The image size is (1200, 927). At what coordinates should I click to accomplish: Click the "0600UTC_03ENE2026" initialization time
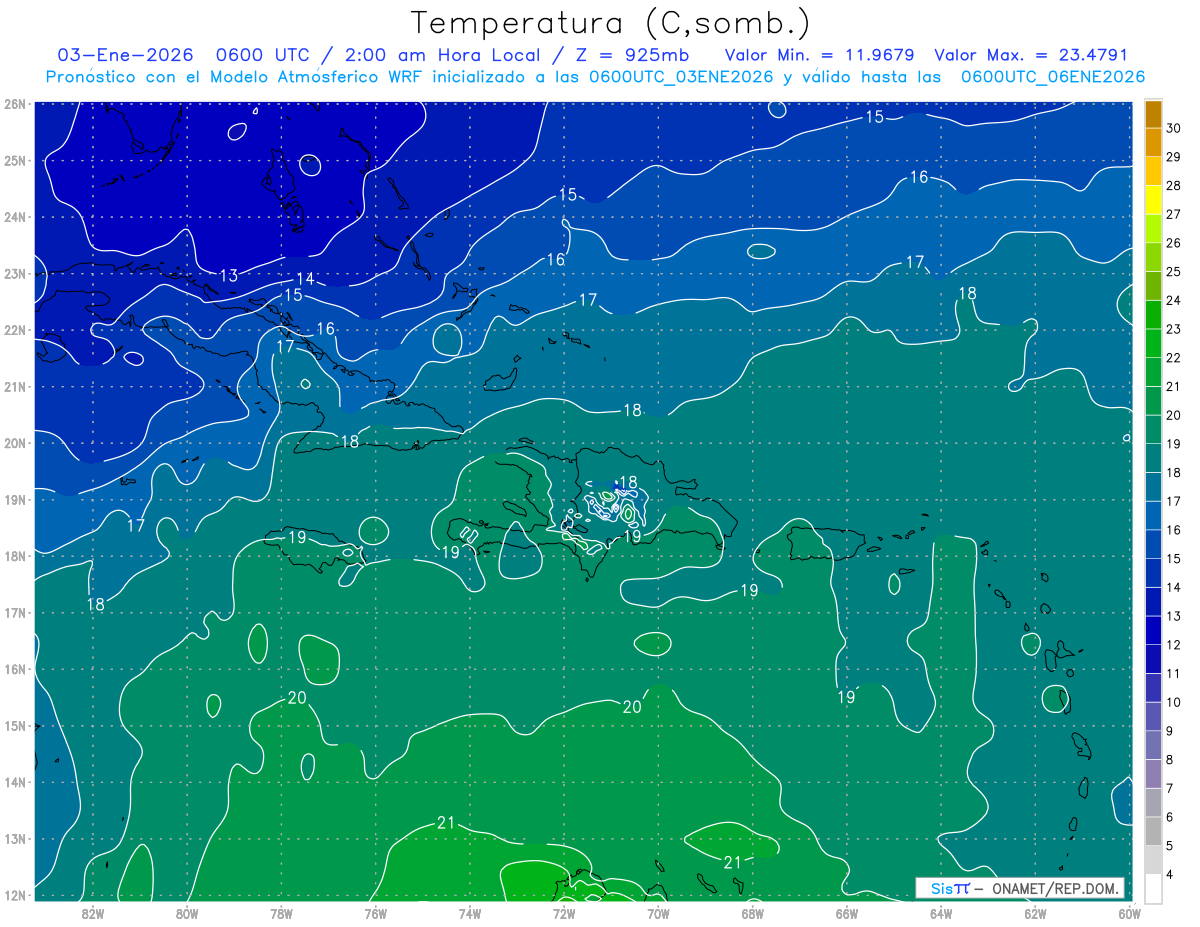[680, 77]
